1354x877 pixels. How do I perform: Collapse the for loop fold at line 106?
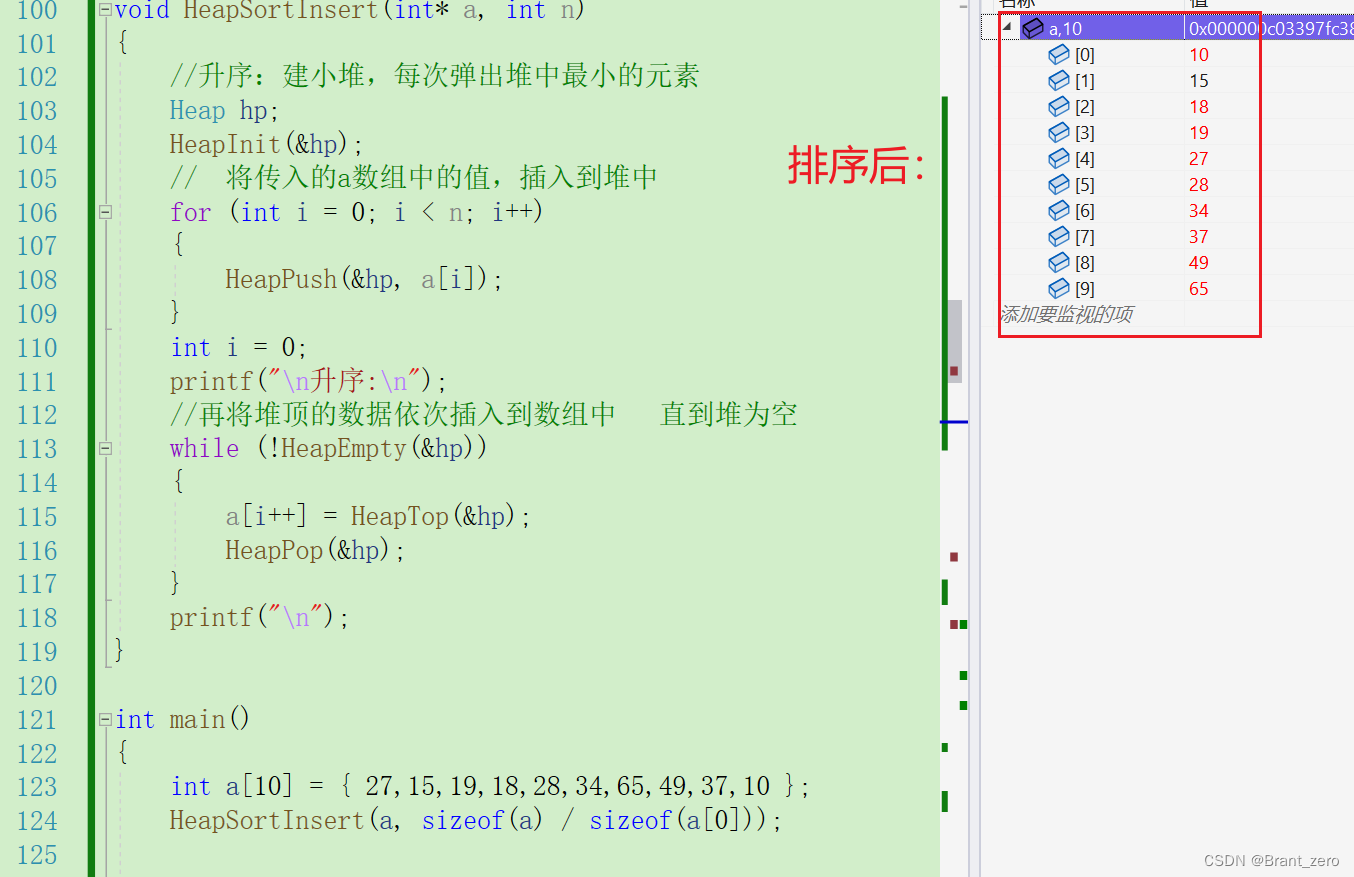click(x=106, y=213)
